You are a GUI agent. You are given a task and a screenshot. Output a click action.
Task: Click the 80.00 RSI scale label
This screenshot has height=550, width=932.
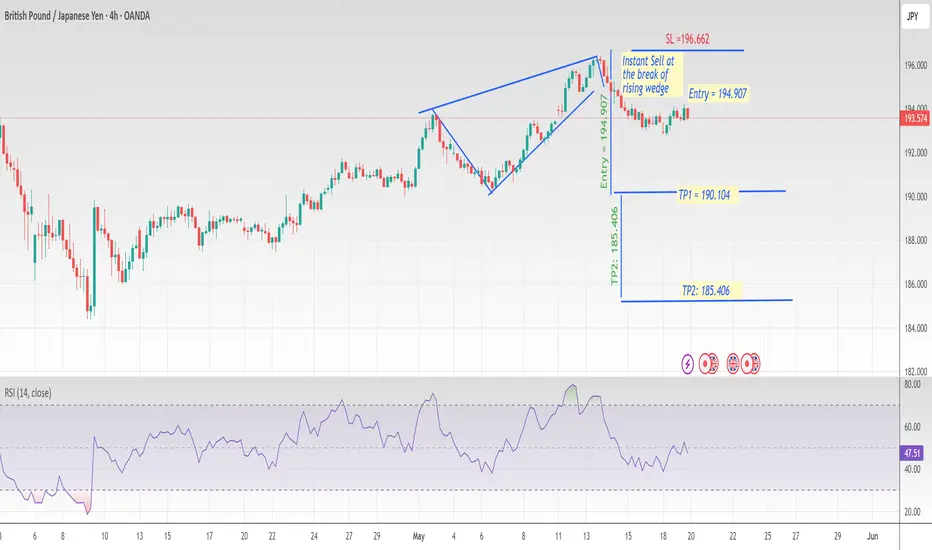click(912, 385)
